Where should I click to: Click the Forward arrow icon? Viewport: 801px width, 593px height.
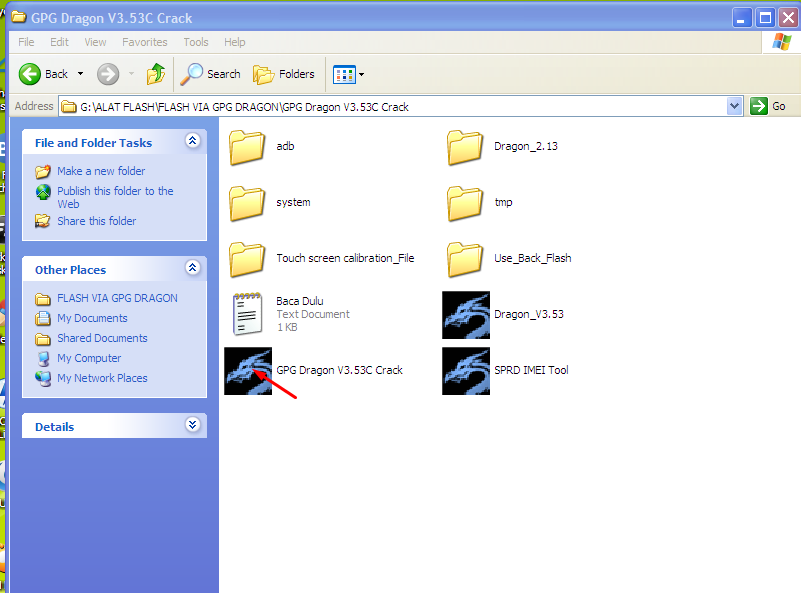coord(108,74)
